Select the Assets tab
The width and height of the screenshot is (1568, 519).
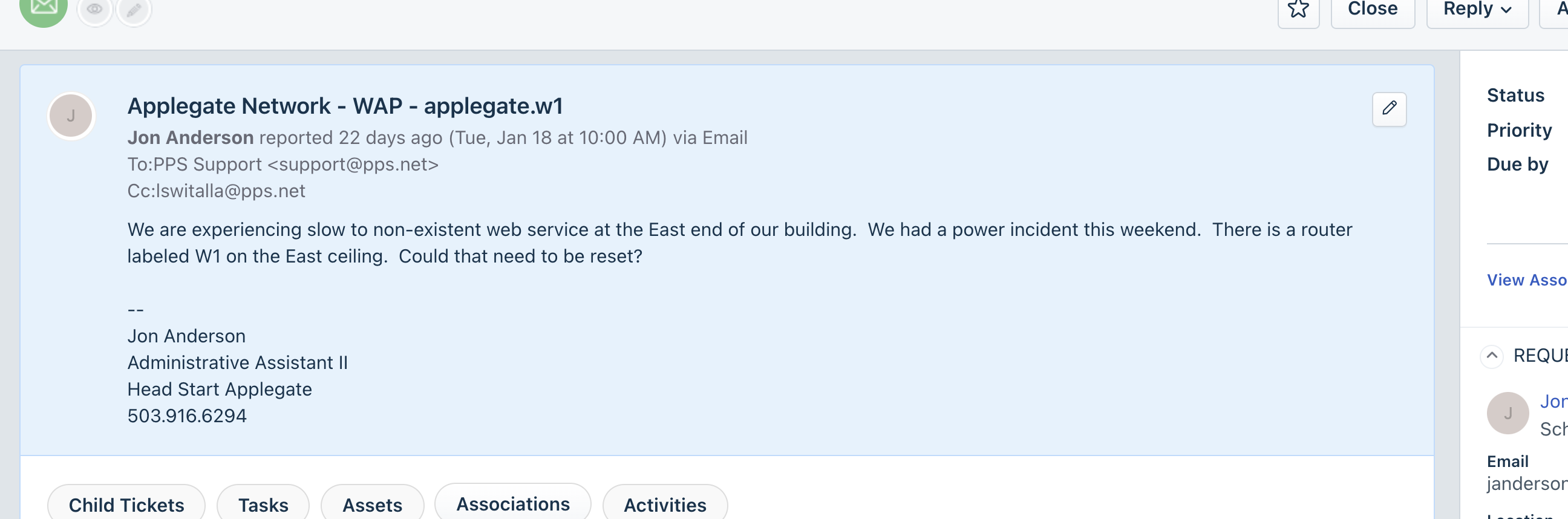click(372, 504)
